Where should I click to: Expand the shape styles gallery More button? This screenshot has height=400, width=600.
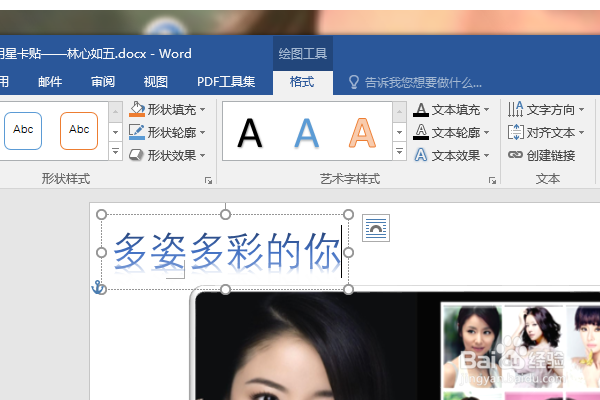(115, 151)
